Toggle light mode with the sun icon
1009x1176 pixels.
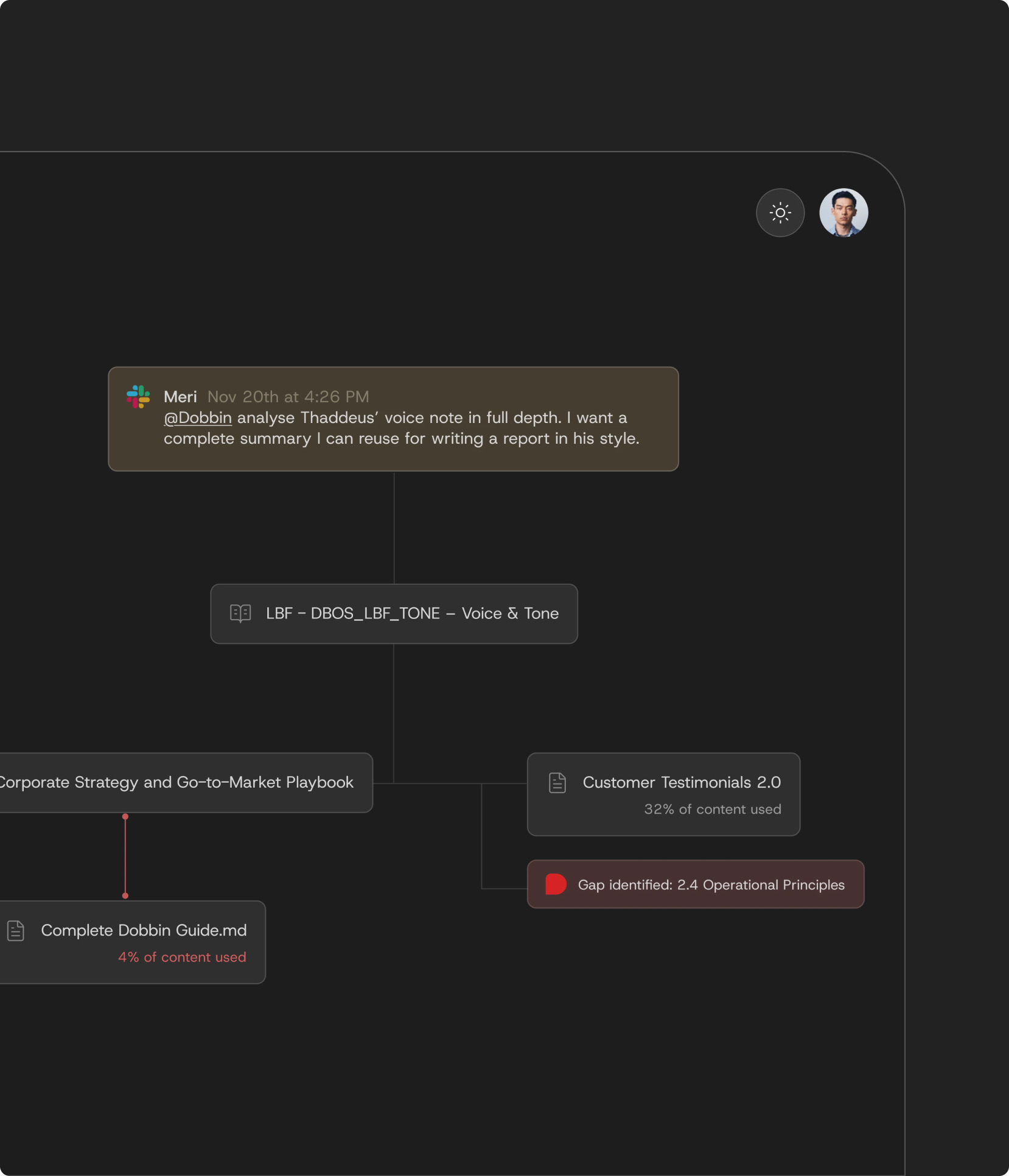(x=780, y=212)
